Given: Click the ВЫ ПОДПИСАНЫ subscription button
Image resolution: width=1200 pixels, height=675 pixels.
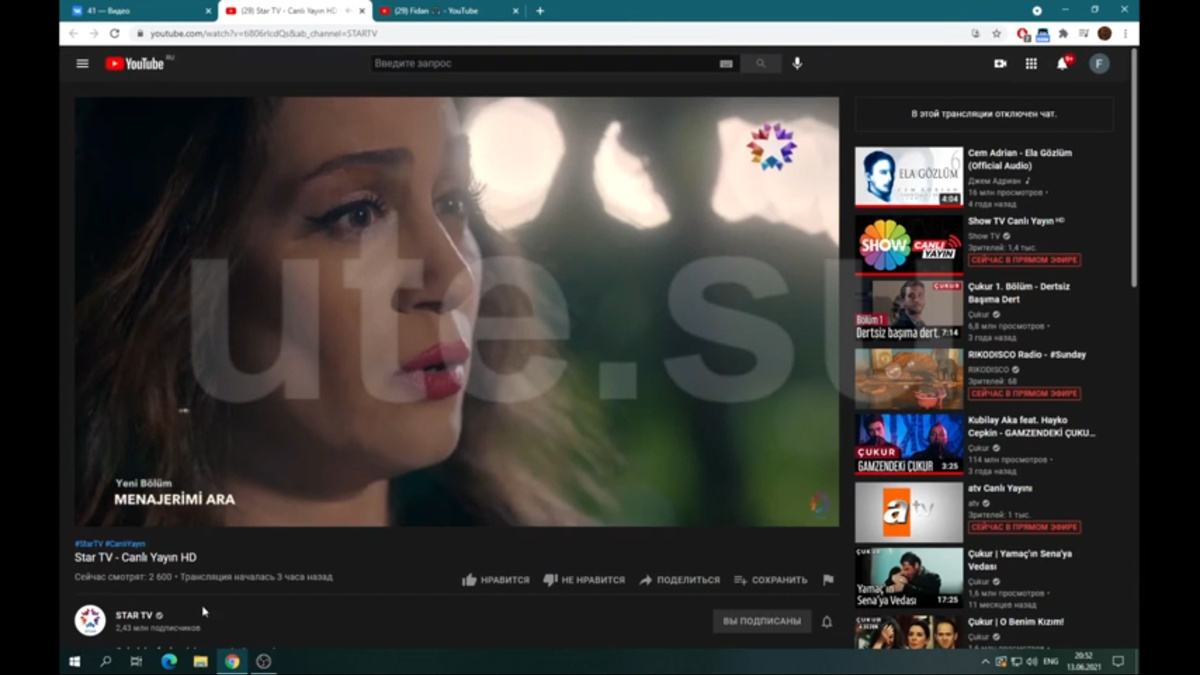Looking at the screenshot, I should [x=762, y=621].
